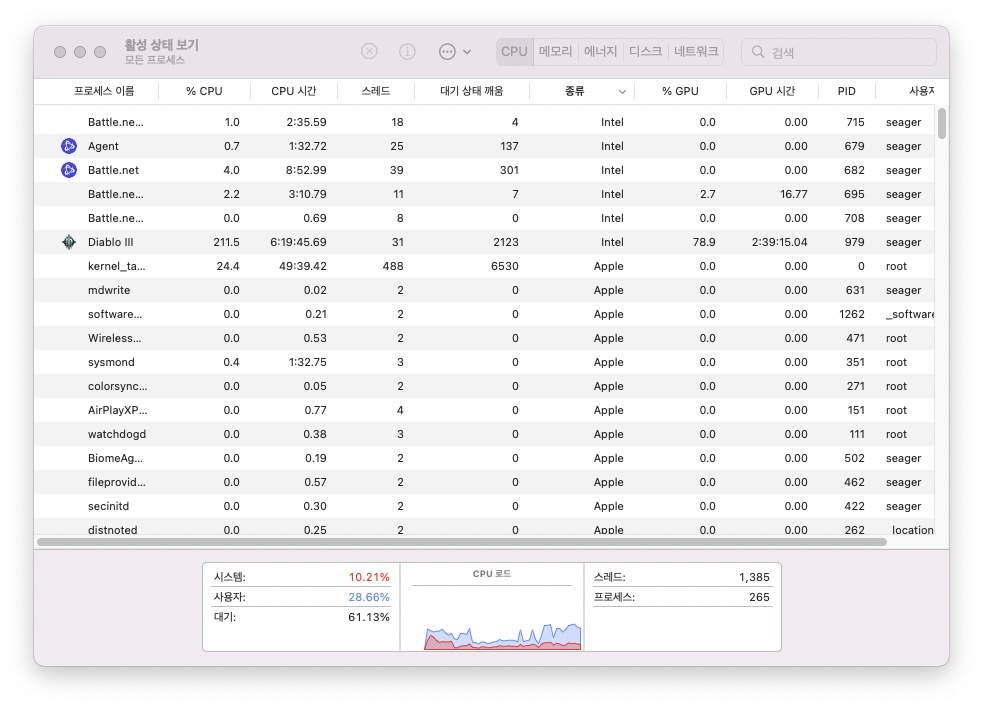This screenshot has height=708, width=983.
Task: Click the stop process (X) toolbar icon
Action: click(x=369, y=51)
